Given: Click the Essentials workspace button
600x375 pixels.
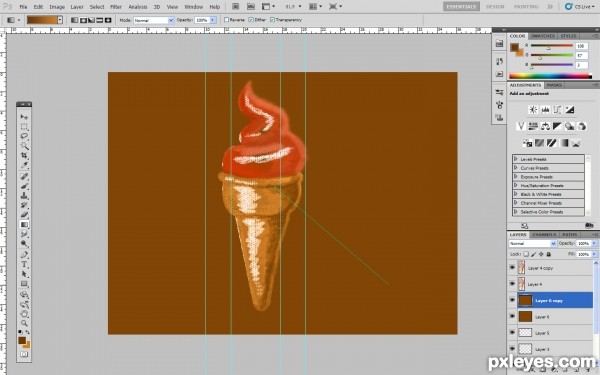Looking at the screenshot, I should pyautogui.click(x=461, y=7).
